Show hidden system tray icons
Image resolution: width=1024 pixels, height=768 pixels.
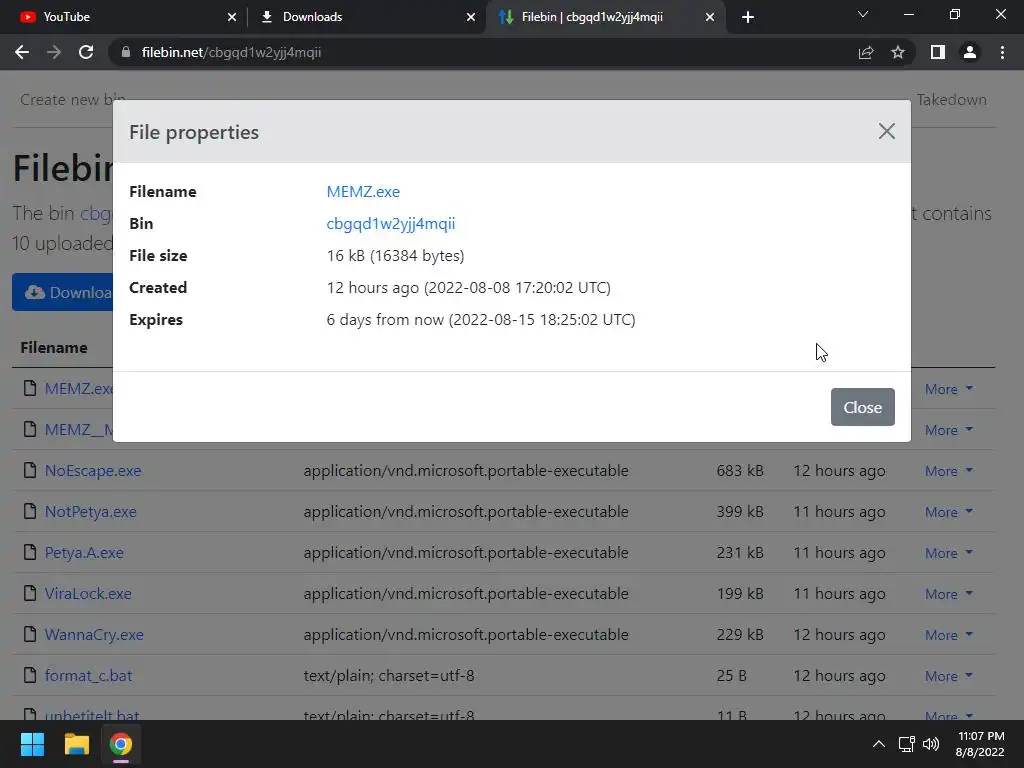tap(879, 744)
